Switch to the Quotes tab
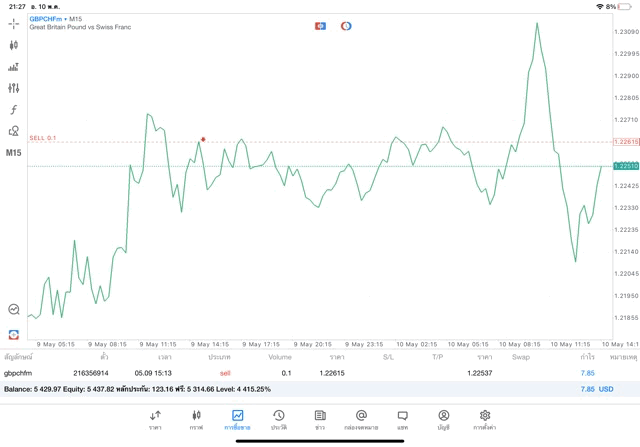The image size is (640, 447). (155, 418)
